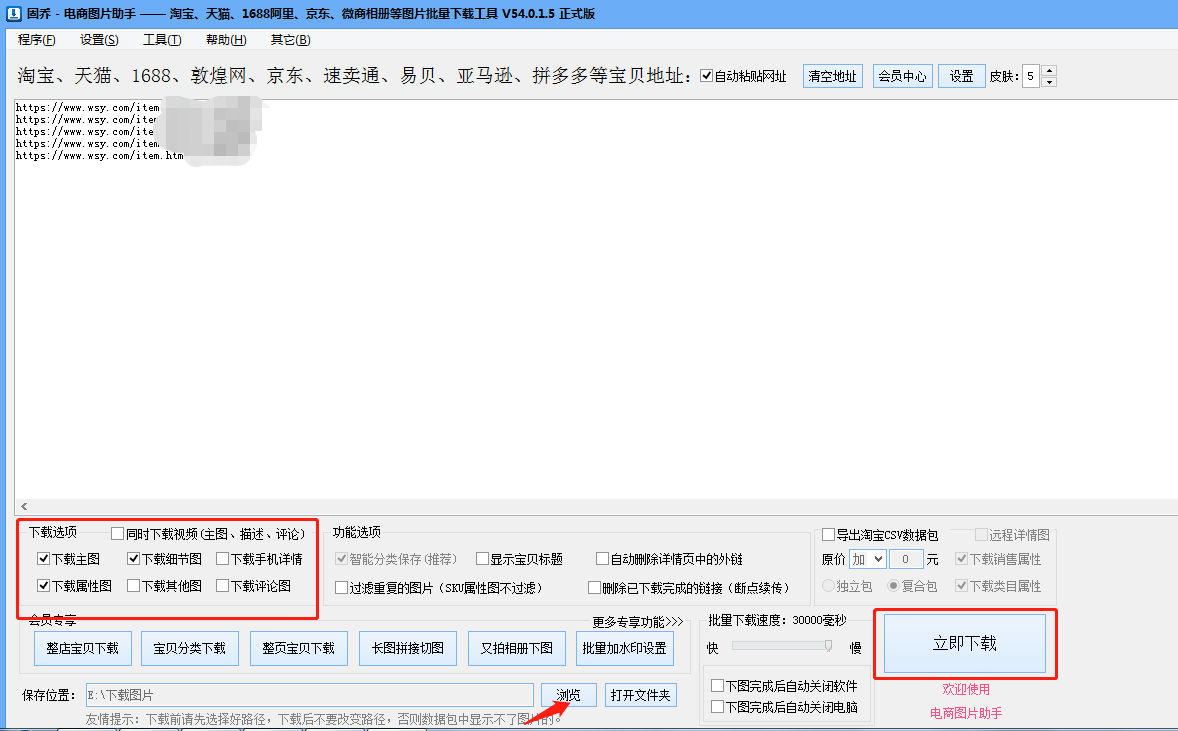Open the 设置(S) menu
The width and height of the screenshot is (1178, 731).
(x=99, y=40)
